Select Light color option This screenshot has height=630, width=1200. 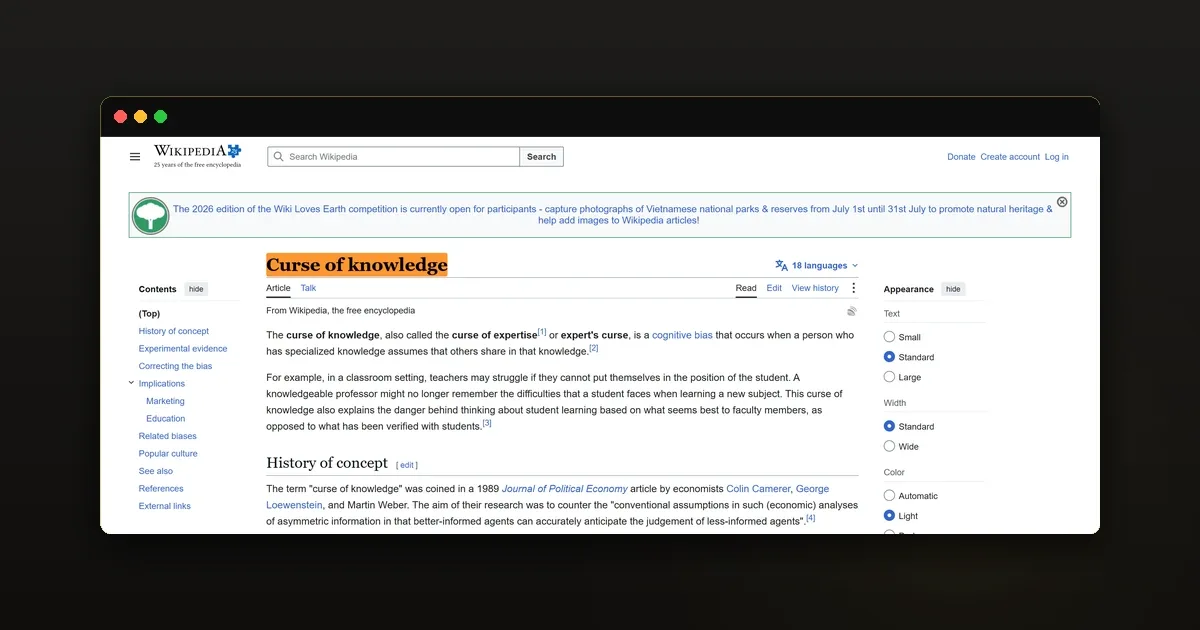(889, 516)
